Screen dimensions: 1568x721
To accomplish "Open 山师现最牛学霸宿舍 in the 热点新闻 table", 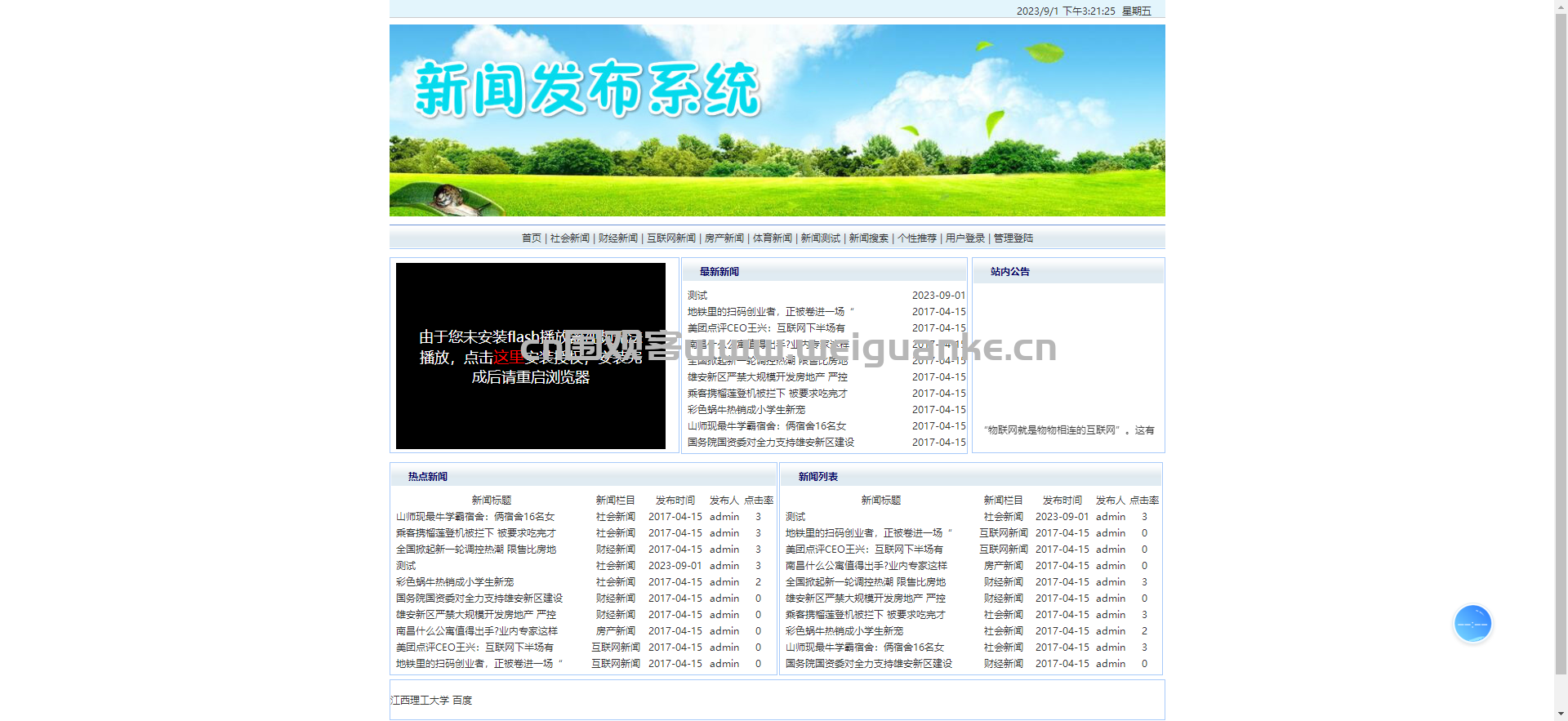I will (x=475, y=517).
